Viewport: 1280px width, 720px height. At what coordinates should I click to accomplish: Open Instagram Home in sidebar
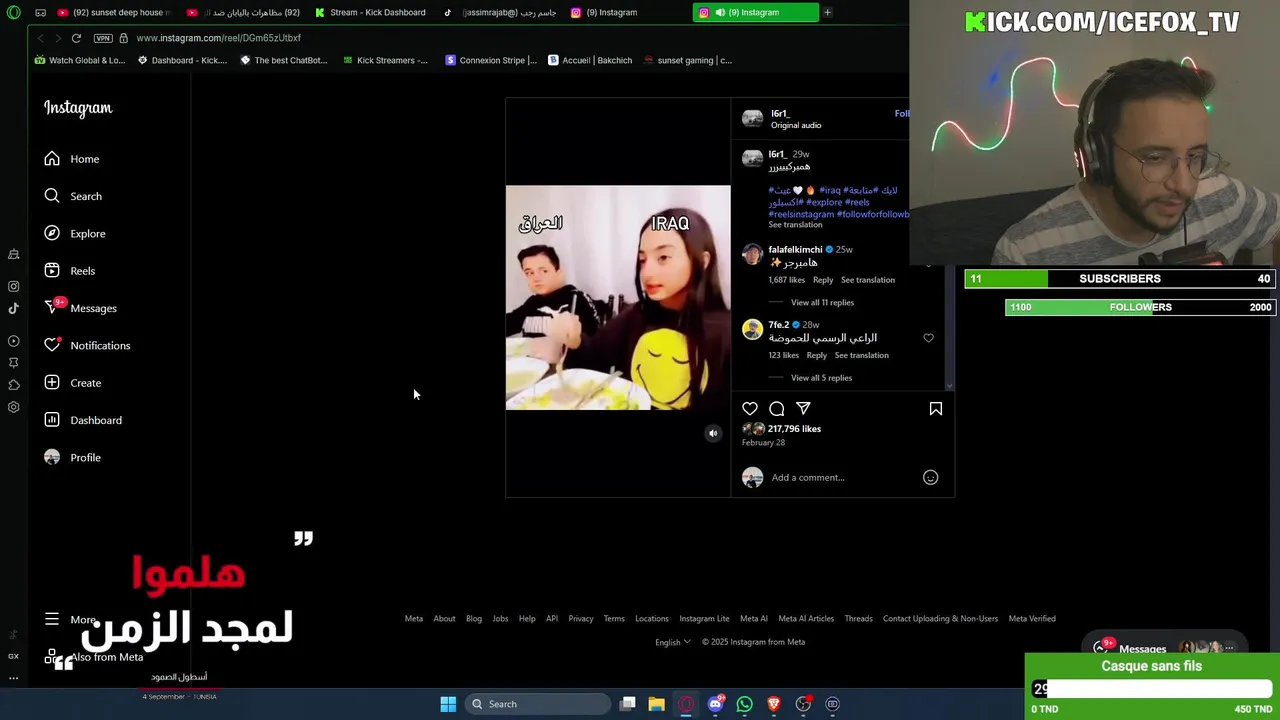pos(71,159)
